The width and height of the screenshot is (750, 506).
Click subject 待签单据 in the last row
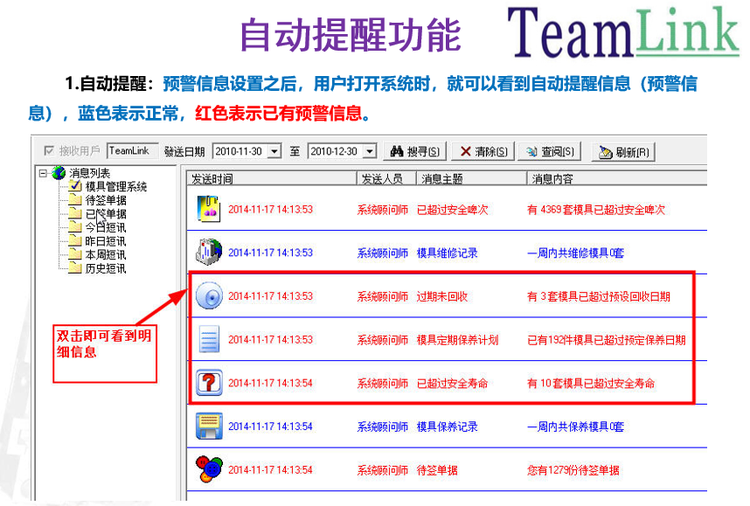[437, 470]
